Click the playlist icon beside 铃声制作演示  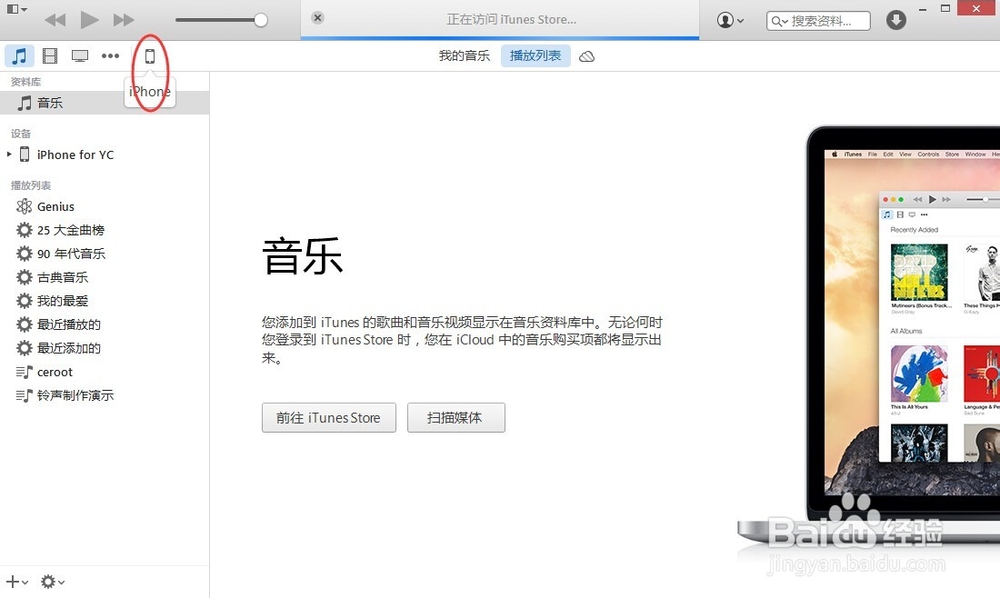click(x=24, y=395)
